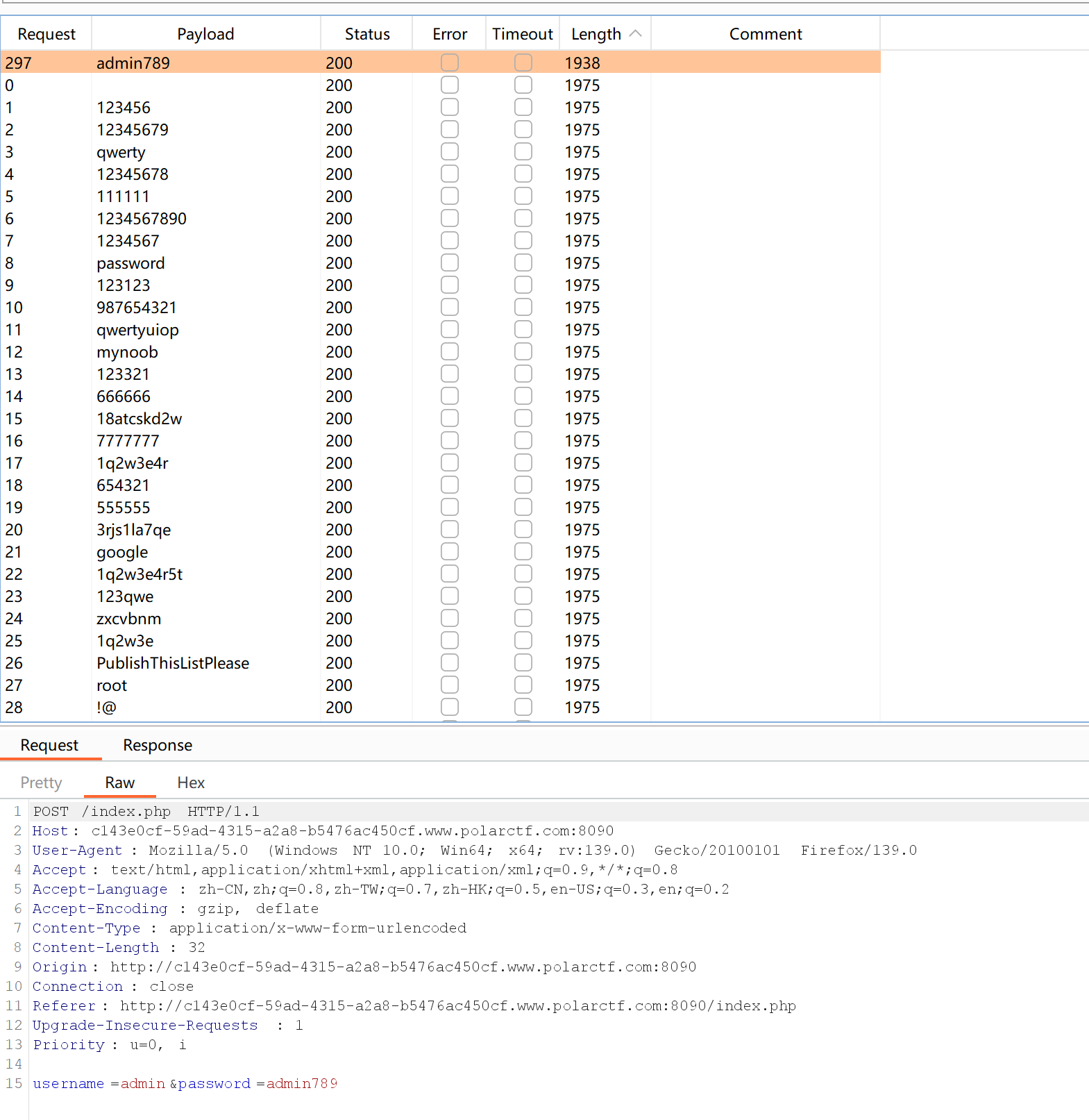Screen dimensions: 1089x1120
Task: Select row with payload 987654321
Action: pos(440,307)
